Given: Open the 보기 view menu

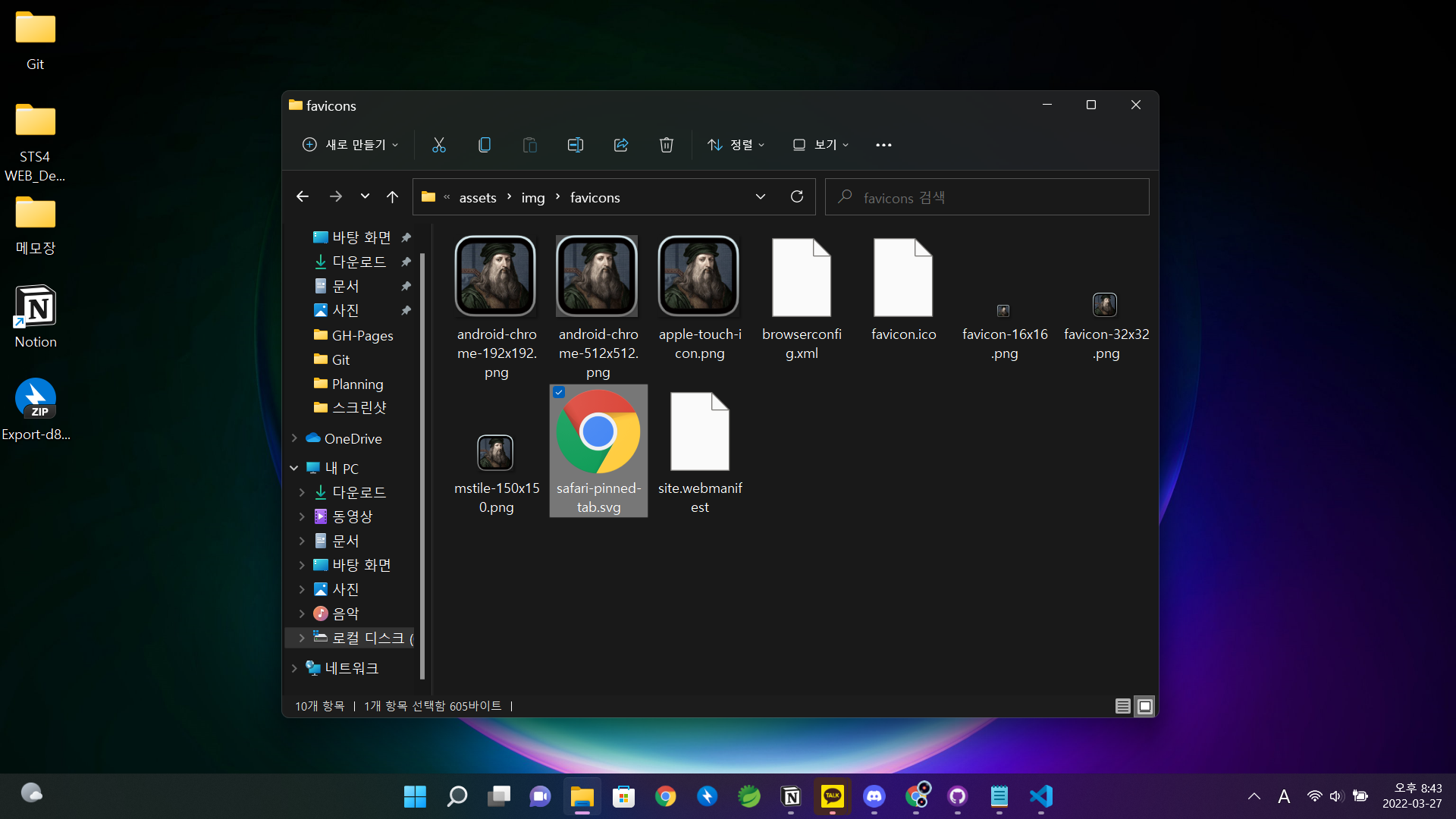Looking at the screenshot, I should [x=821, y=145].
